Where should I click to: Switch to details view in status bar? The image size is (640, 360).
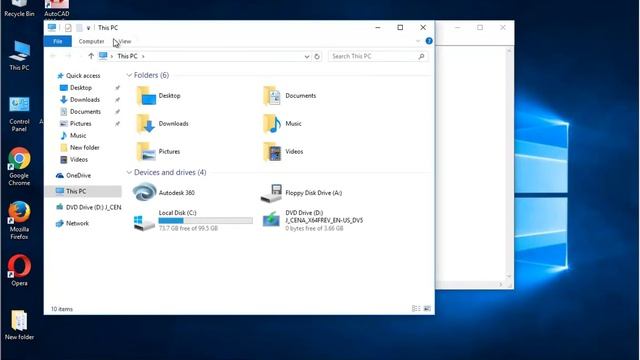click(x=416, y=309)
